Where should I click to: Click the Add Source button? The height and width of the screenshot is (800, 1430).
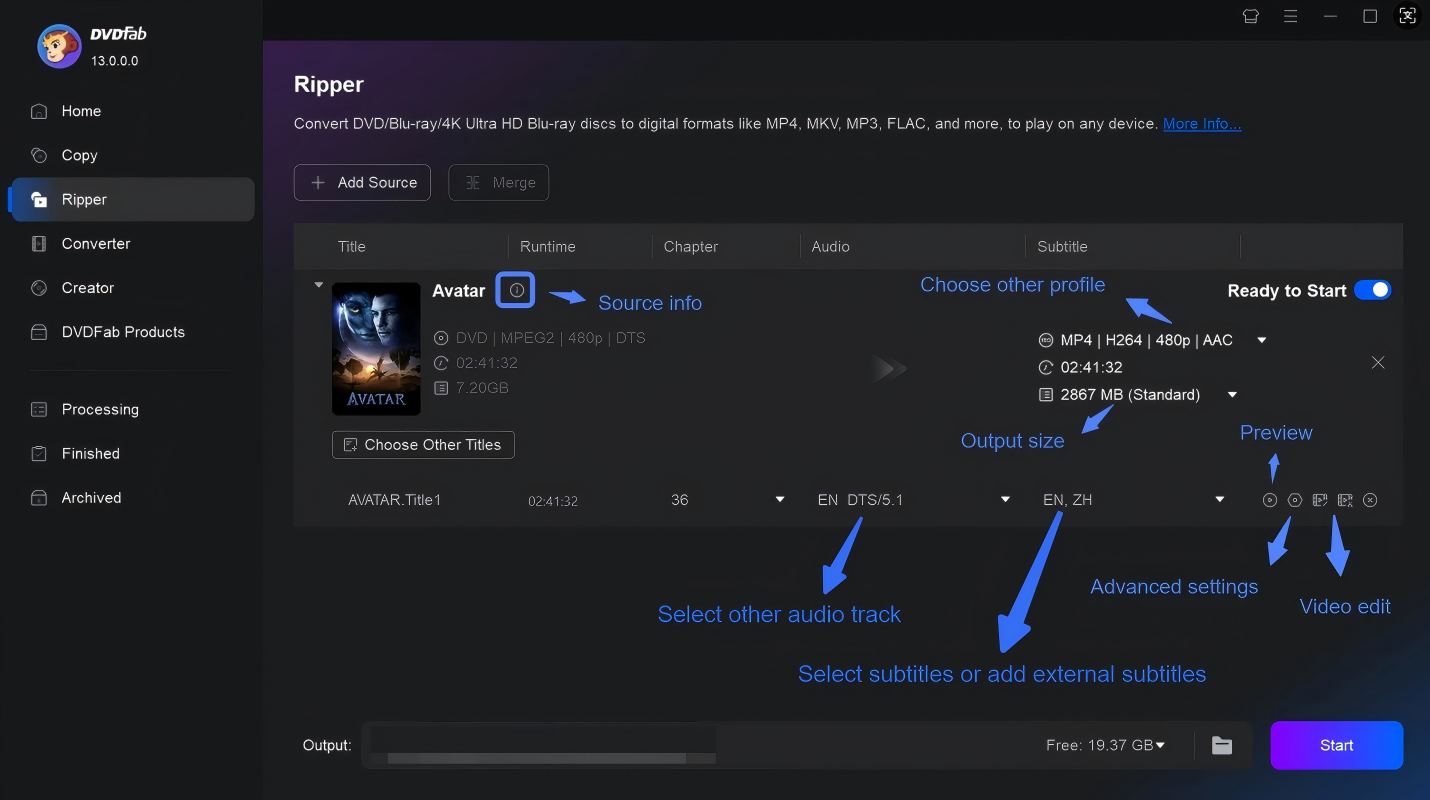[x=362, y=182]
